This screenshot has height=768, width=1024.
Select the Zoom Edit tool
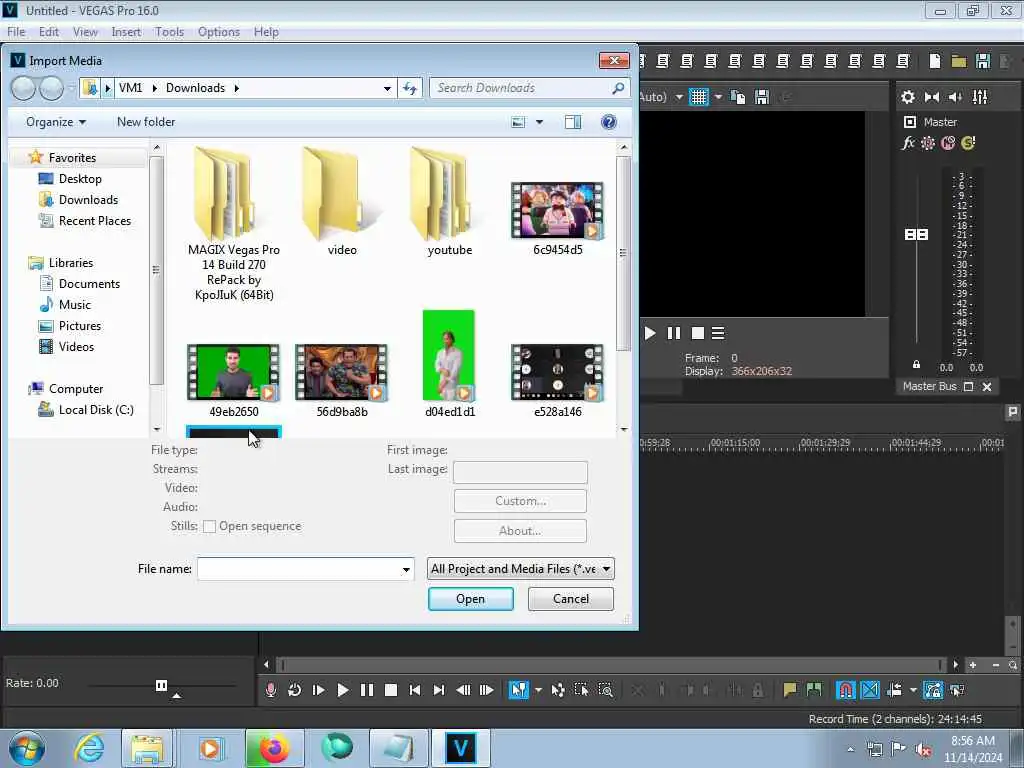point(605,690)
